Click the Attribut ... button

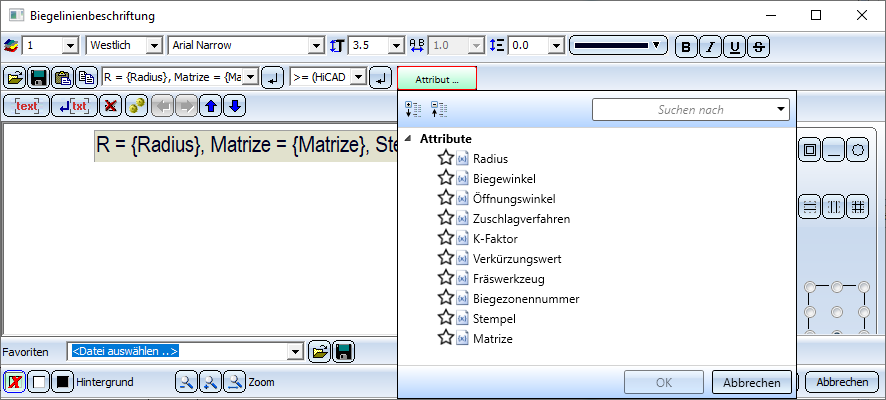tap(437, 79)
